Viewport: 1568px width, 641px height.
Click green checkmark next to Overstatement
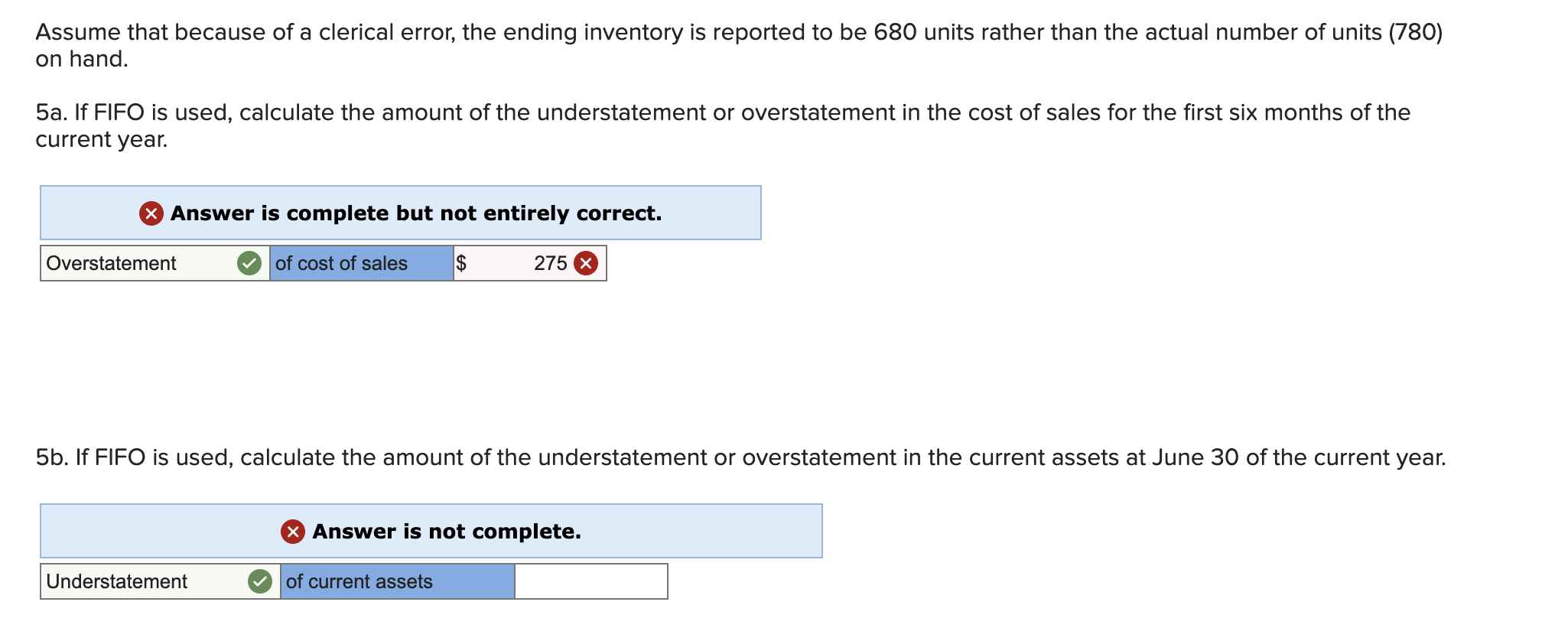click(x=249, y=263)
